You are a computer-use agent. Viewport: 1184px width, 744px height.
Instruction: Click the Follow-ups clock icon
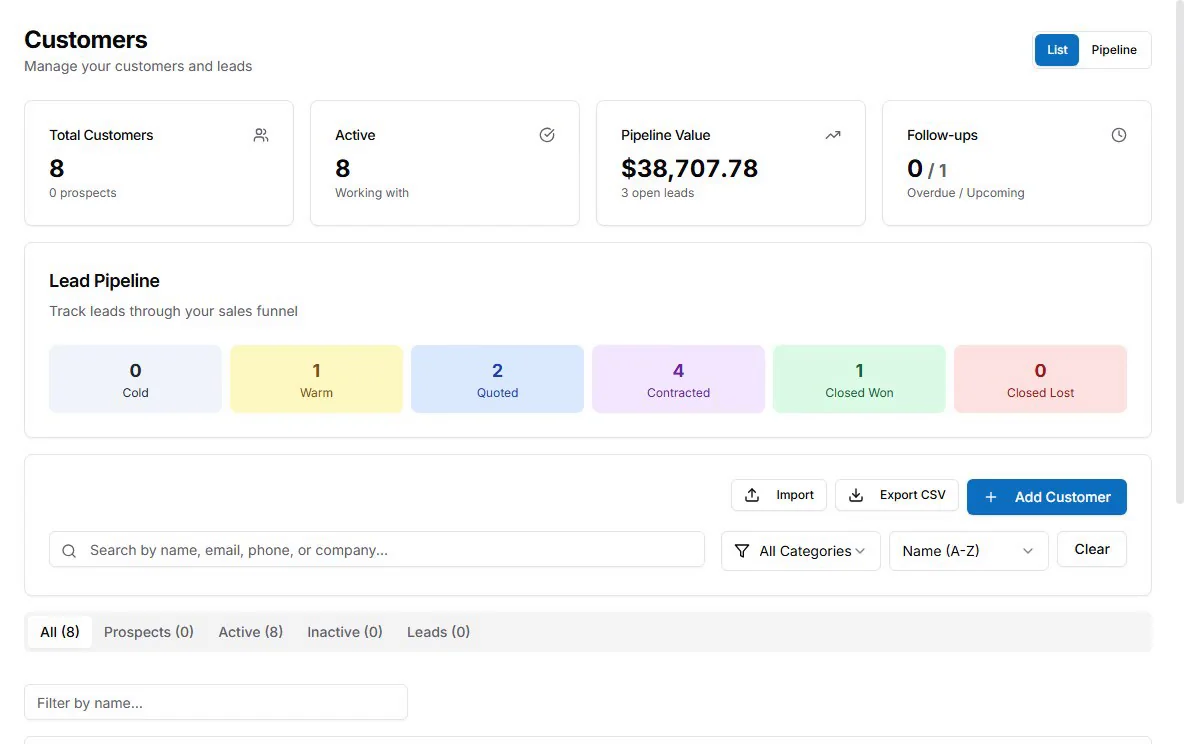[x=1118, y=135]
